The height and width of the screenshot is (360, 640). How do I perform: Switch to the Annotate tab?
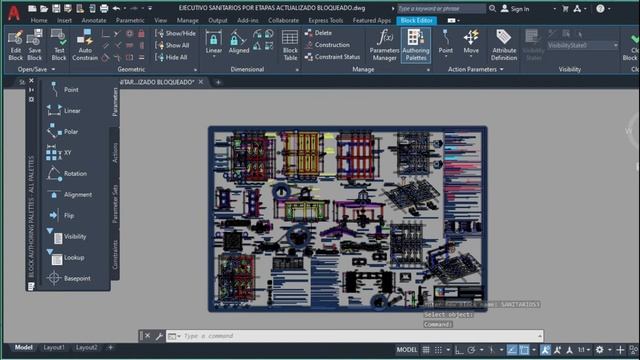(x=94, y=20)
